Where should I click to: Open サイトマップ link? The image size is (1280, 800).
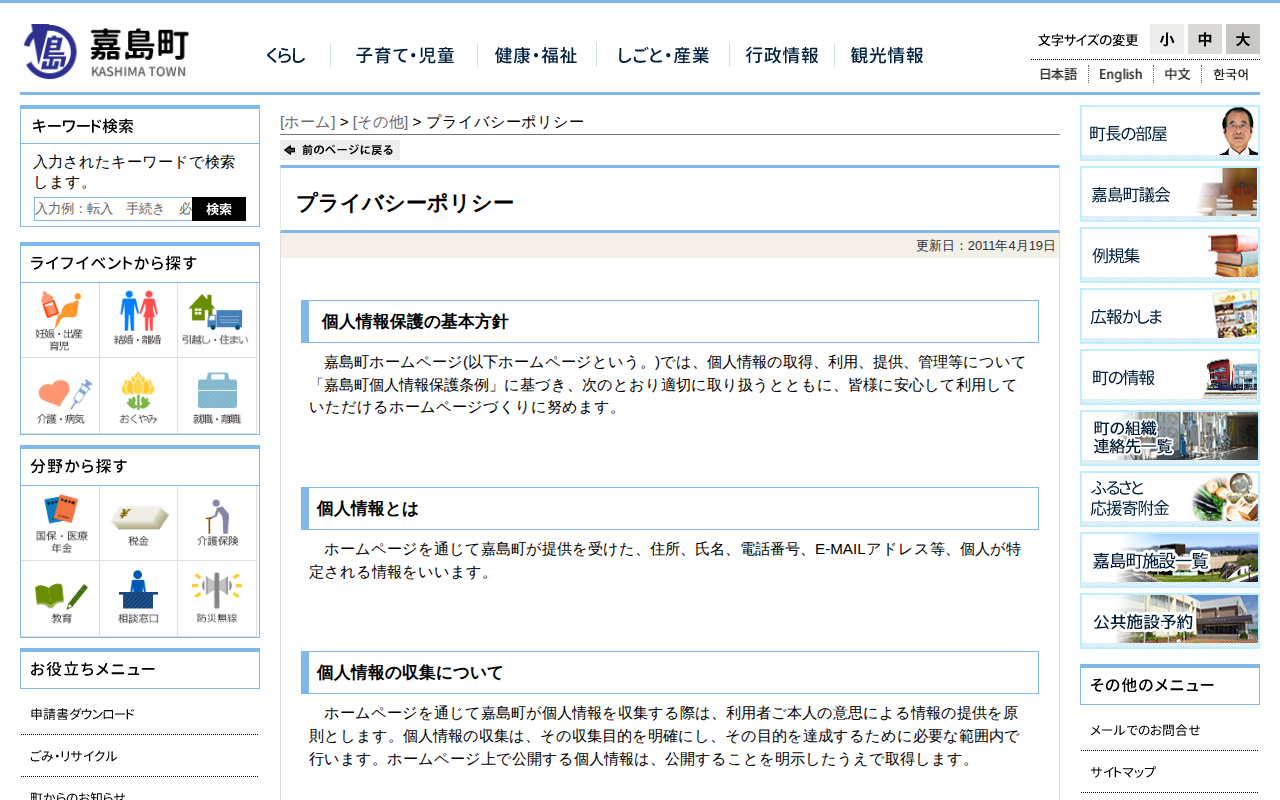[x=1123, y=772]
